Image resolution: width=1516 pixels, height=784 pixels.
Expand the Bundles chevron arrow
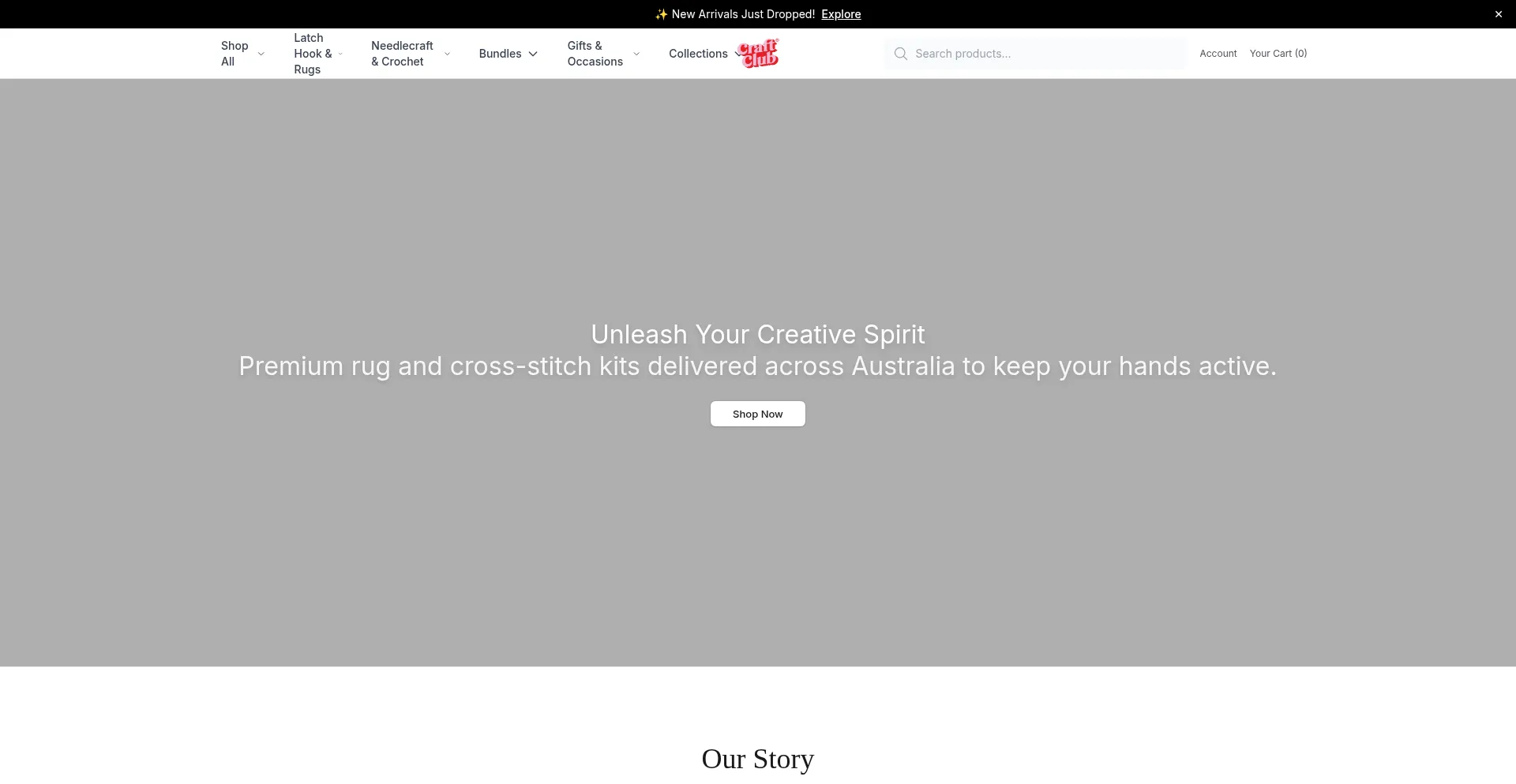[x=533, y=54]
